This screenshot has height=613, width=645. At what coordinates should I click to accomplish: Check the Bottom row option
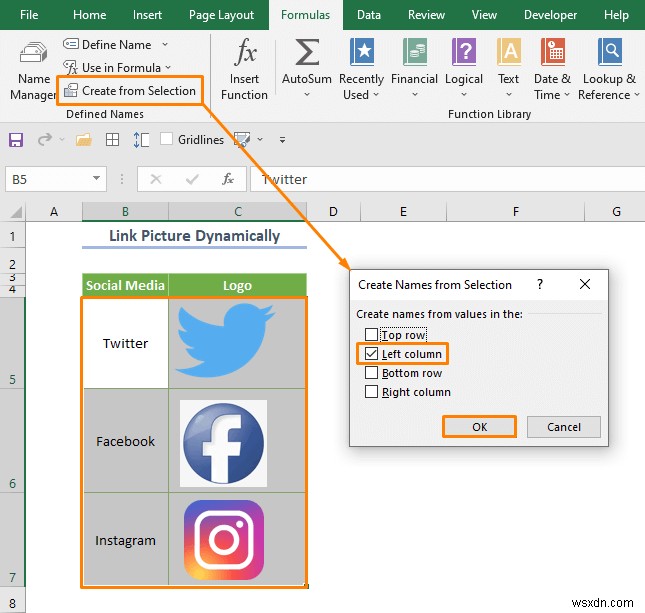click(x=371, y=372)
